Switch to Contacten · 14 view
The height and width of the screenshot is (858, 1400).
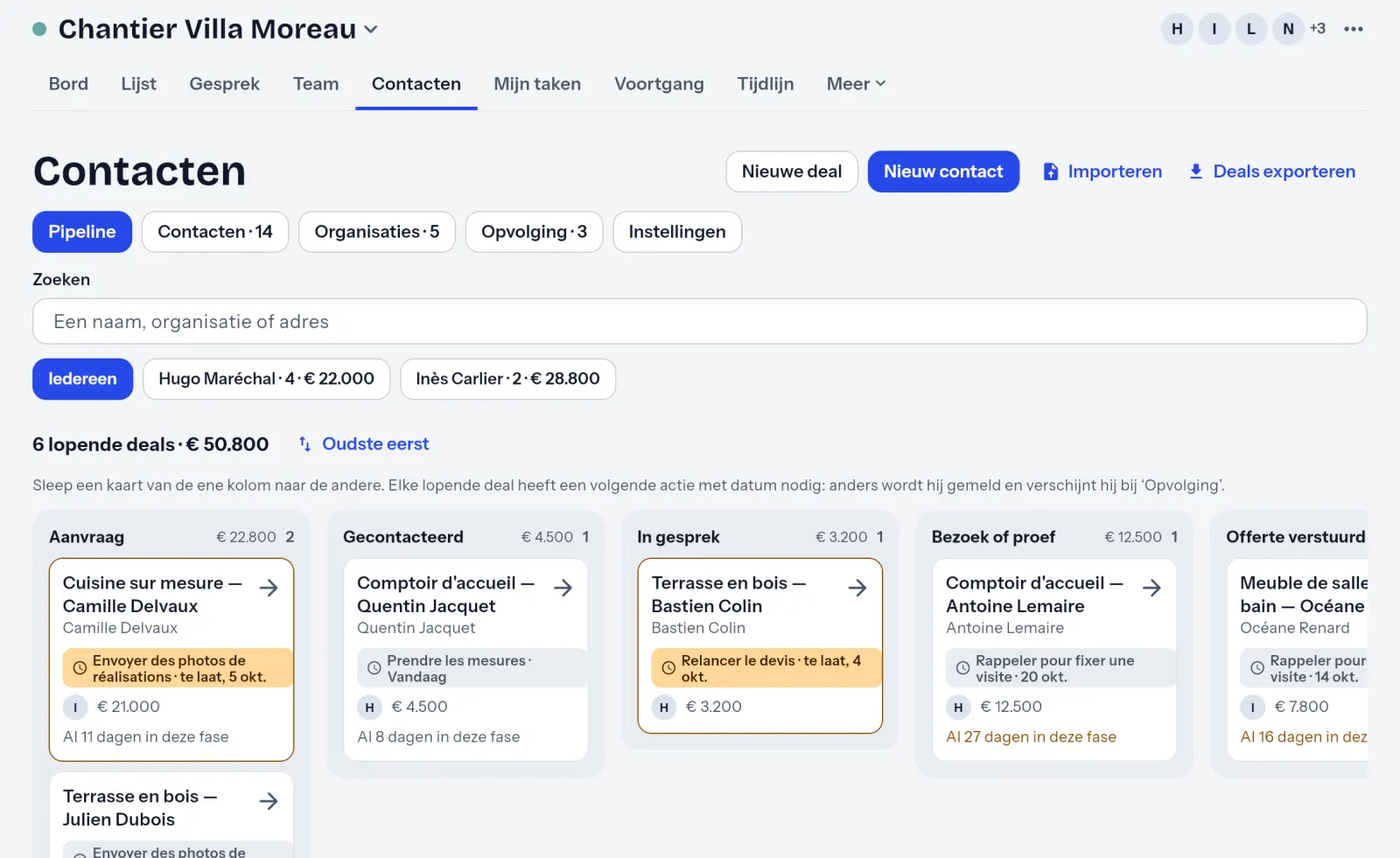tap(215, 232)
